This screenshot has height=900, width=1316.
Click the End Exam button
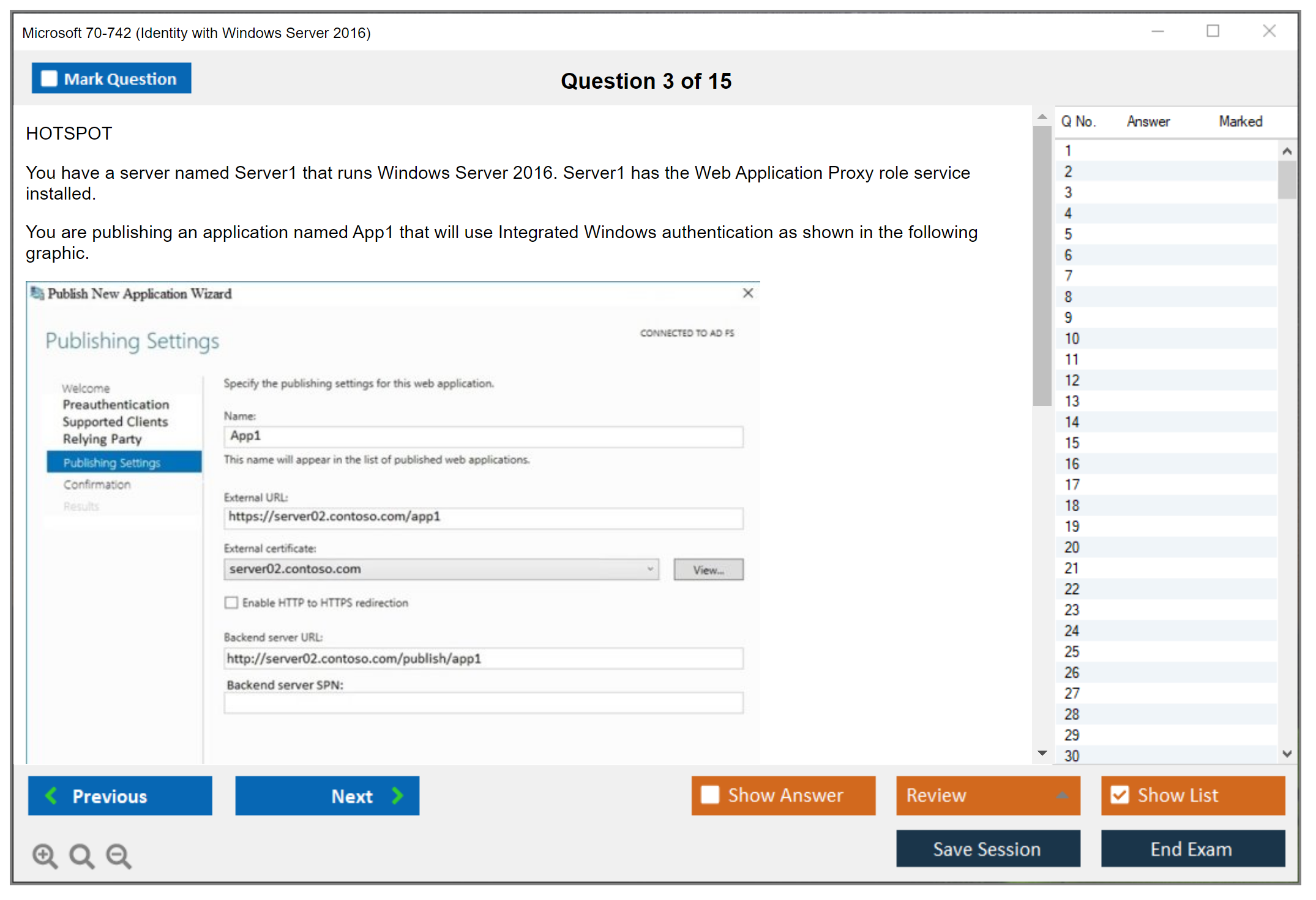pos(1192,849)
